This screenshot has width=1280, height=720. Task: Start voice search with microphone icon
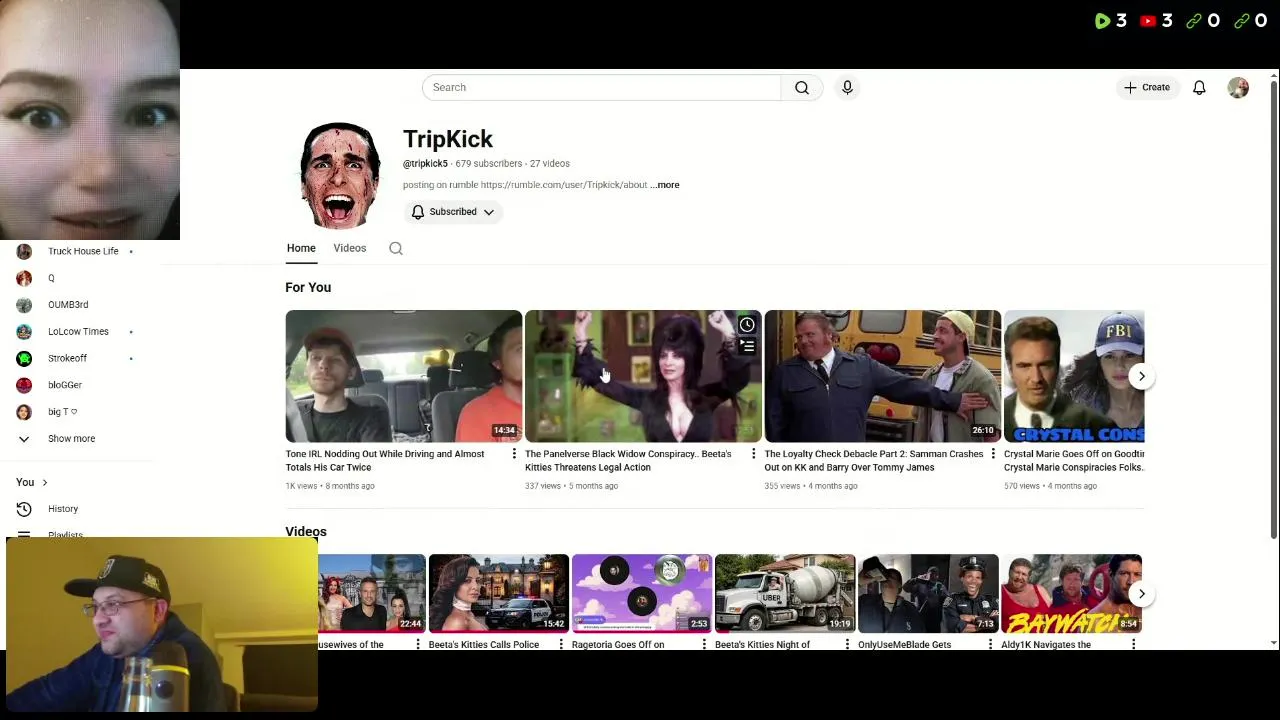coord(847,87)
